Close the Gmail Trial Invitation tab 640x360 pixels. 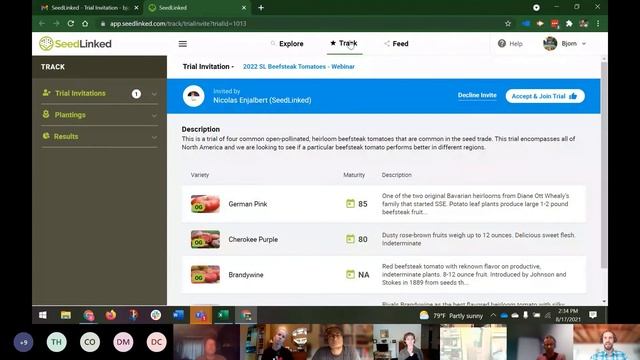tap(136, 8)
